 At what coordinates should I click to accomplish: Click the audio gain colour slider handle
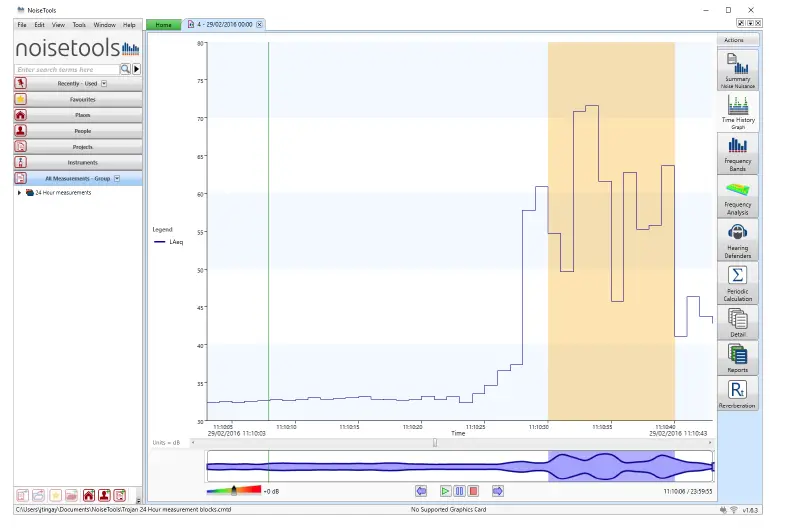tap(234, 490)
